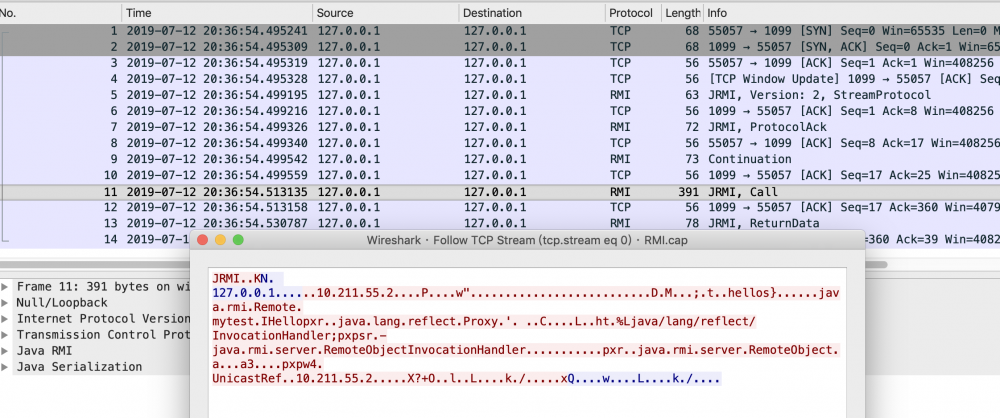Select packet 13 JRMI ReturnData row
Screen dimensions: 1000x418
point(500,223)
